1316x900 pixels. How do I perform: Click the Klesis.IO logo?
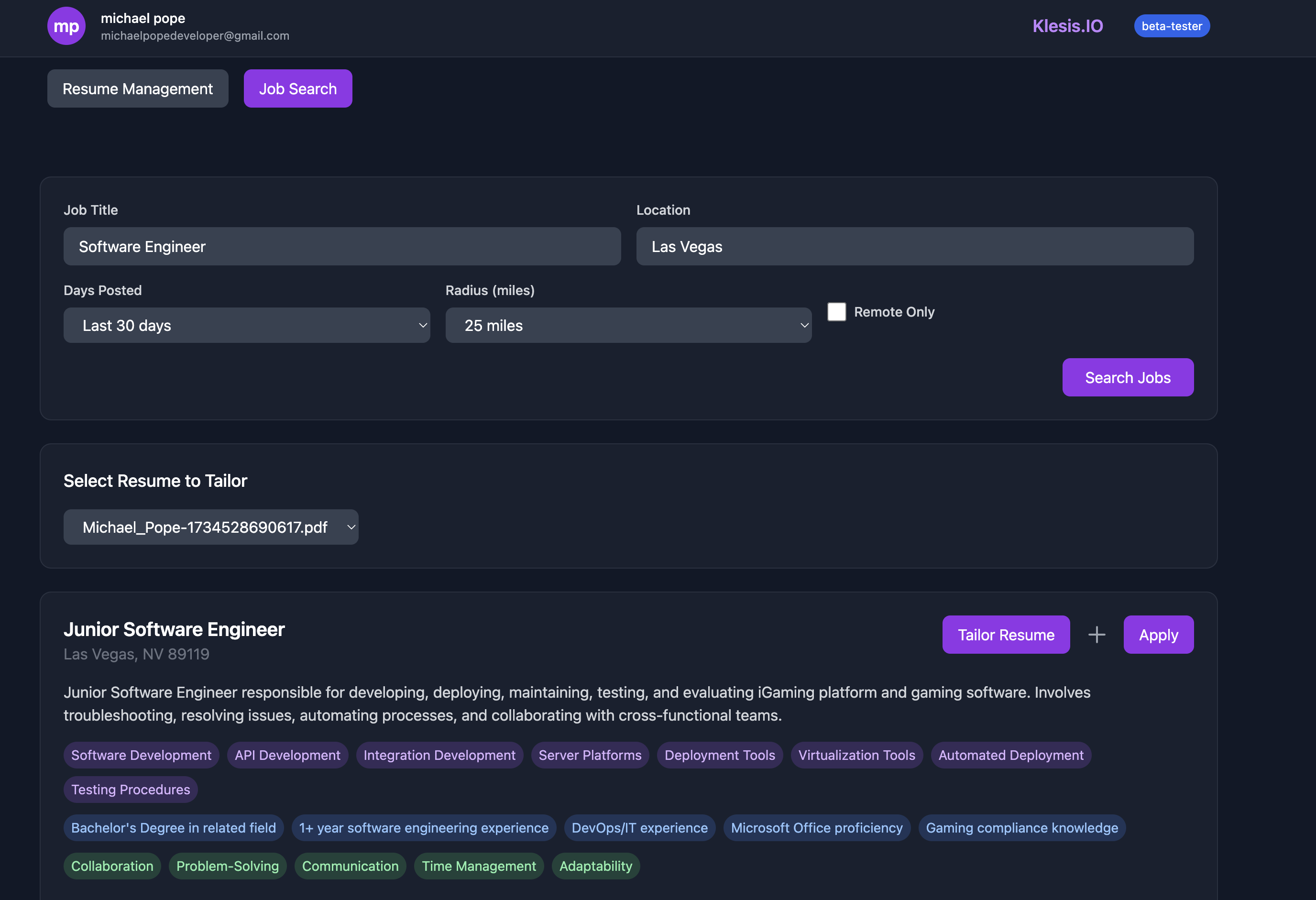[1067, 26]
